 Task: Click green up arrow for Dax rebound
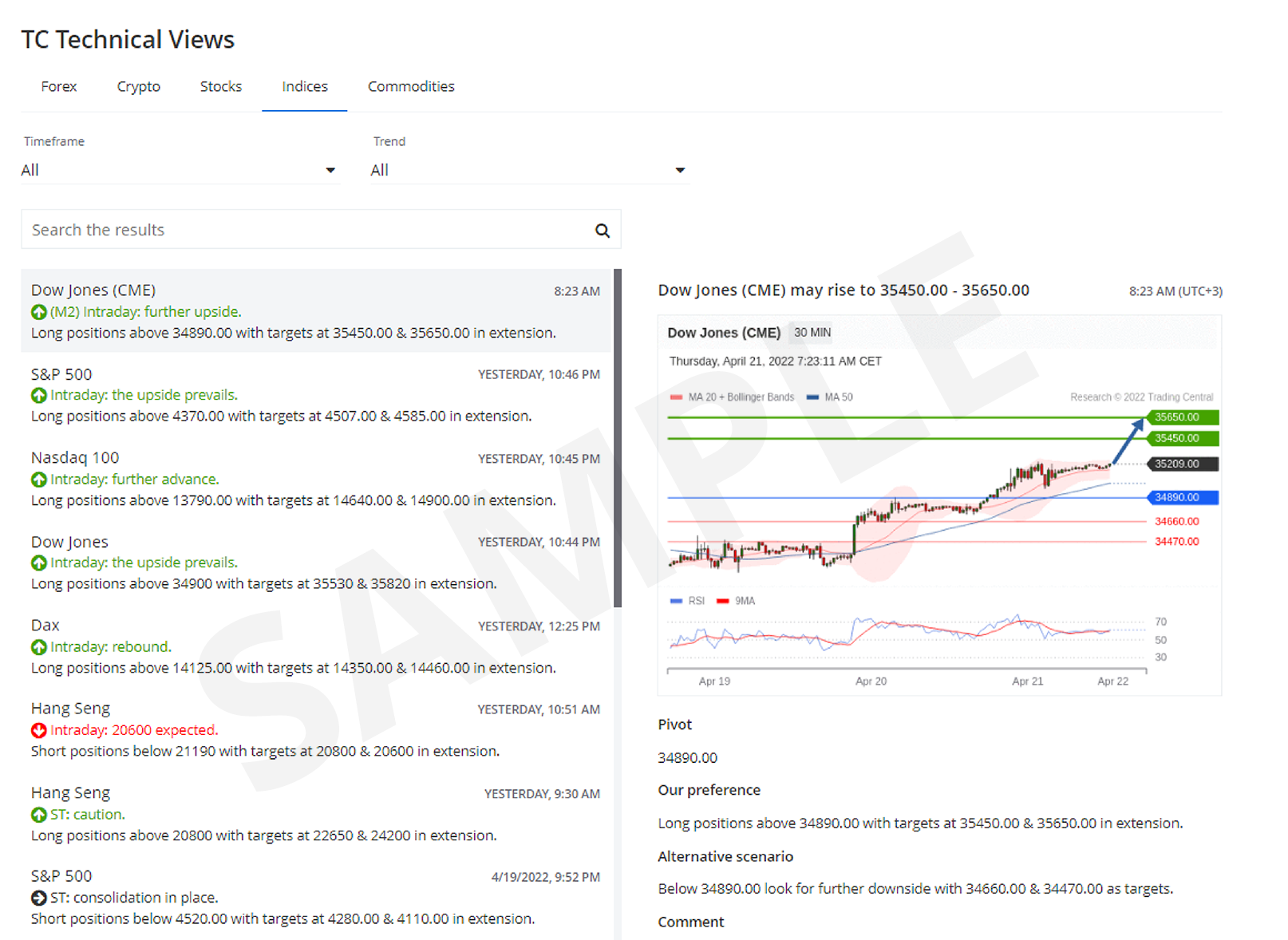38,647
